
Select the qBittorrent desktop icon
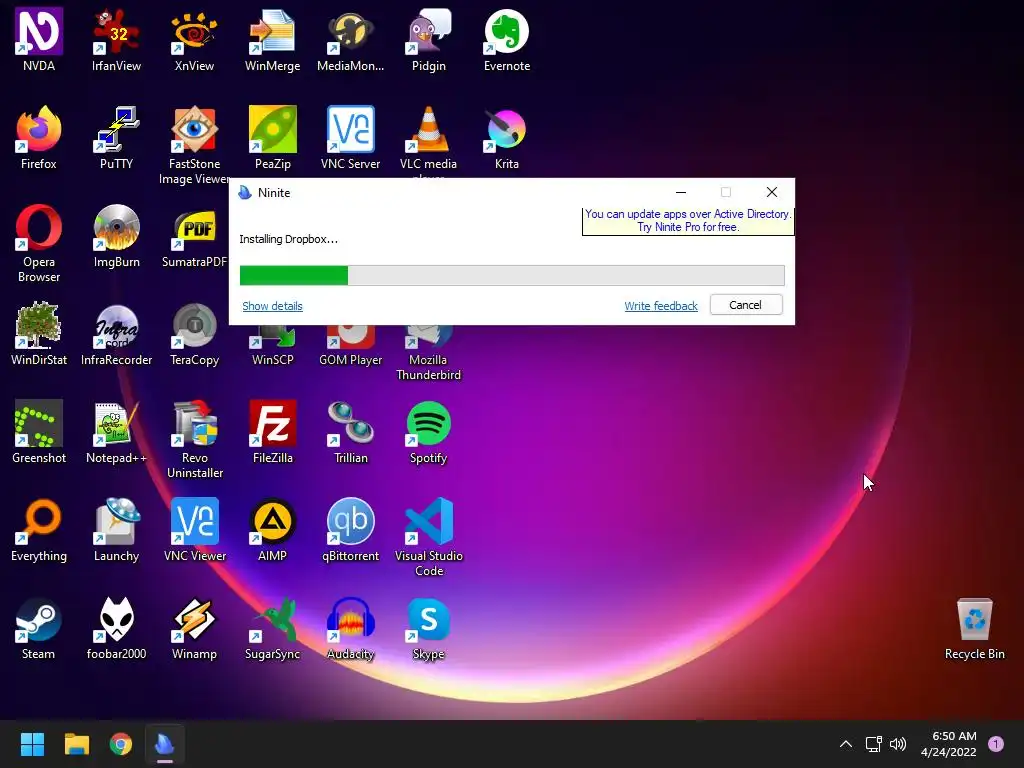pos(351,530)
